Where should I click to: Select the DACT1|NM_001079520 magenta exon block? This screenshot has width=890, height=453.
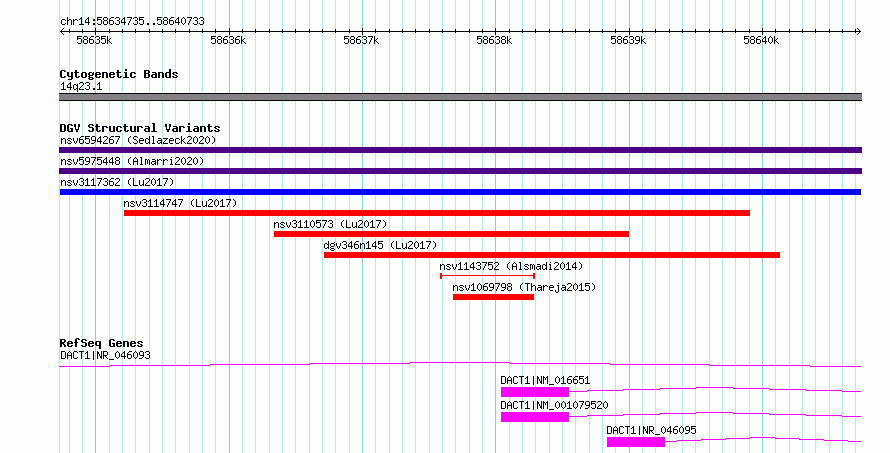(535, 417)
